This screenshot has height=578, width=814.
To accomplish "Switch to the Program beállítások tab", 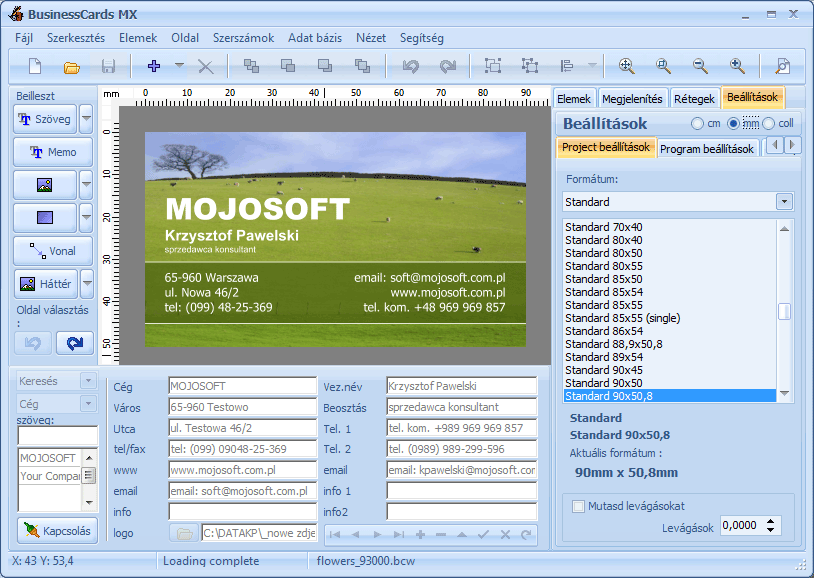I will pos(707,149).
